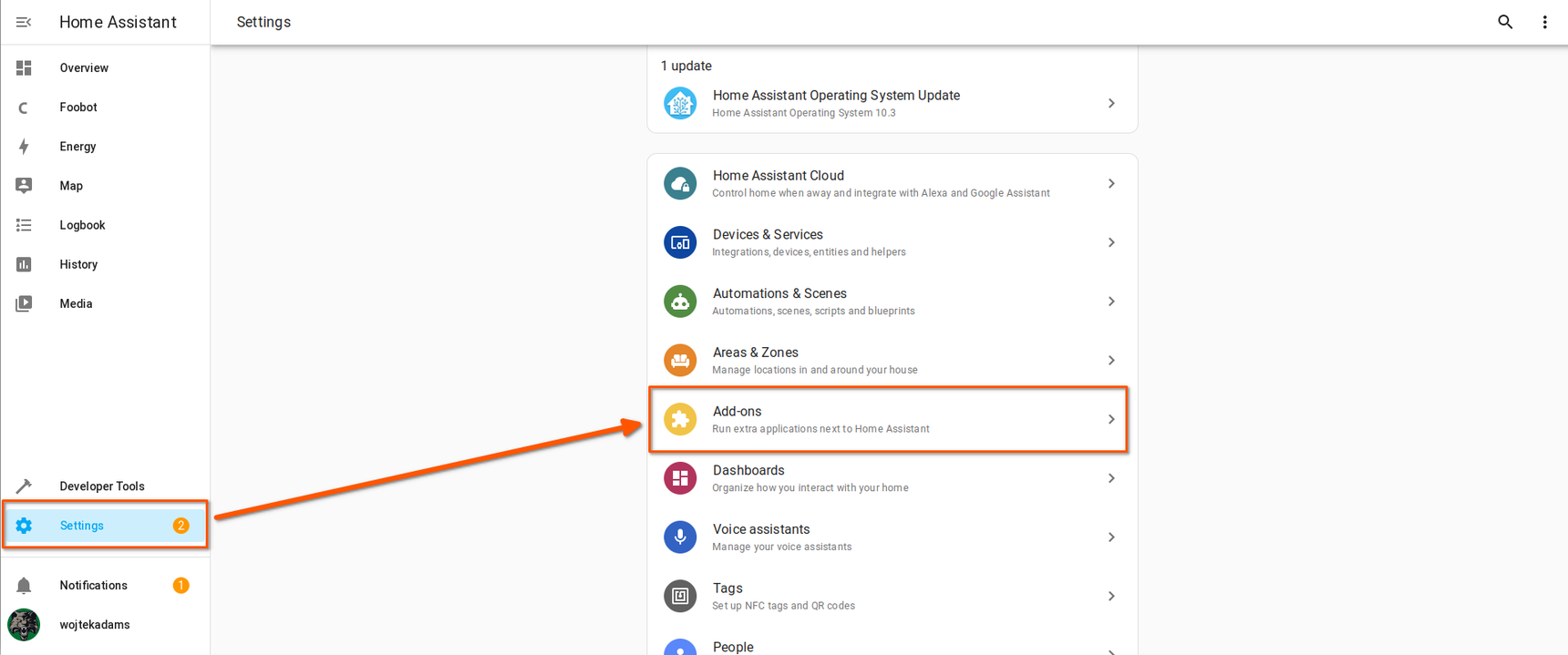Click the Logbook list icon

[x=24, y=225]
